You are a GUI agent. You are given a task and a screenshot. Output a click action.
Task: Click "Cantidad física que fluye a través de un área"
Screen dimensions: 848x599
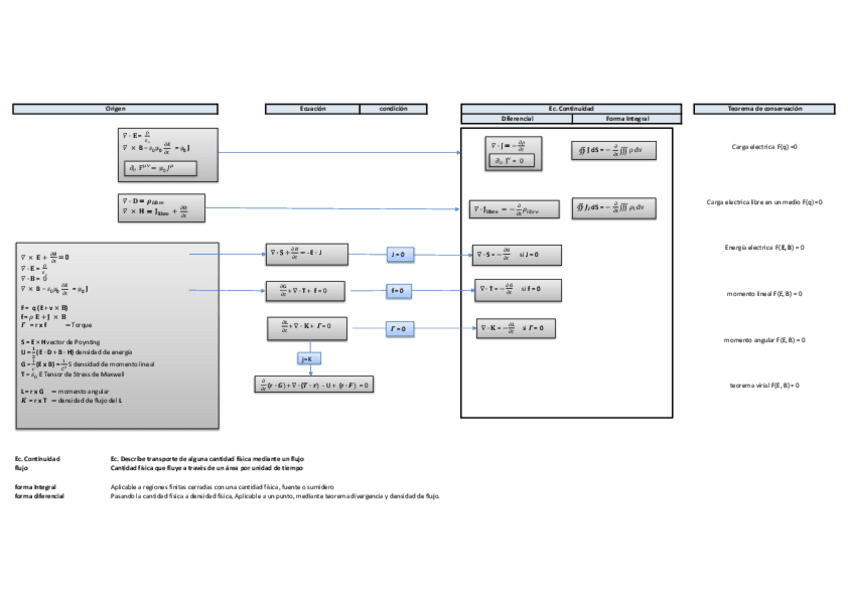(207, 468)
